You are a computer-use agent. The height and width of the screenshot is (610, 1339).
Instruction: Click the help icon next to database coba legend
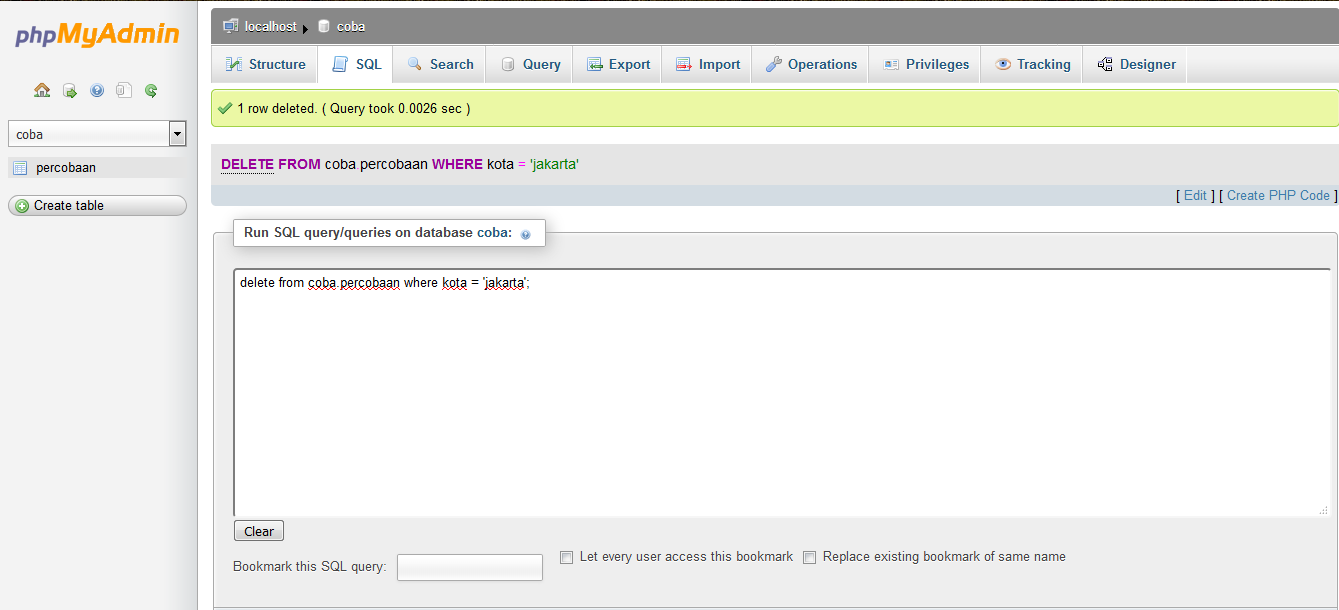[x=526, y=234]
